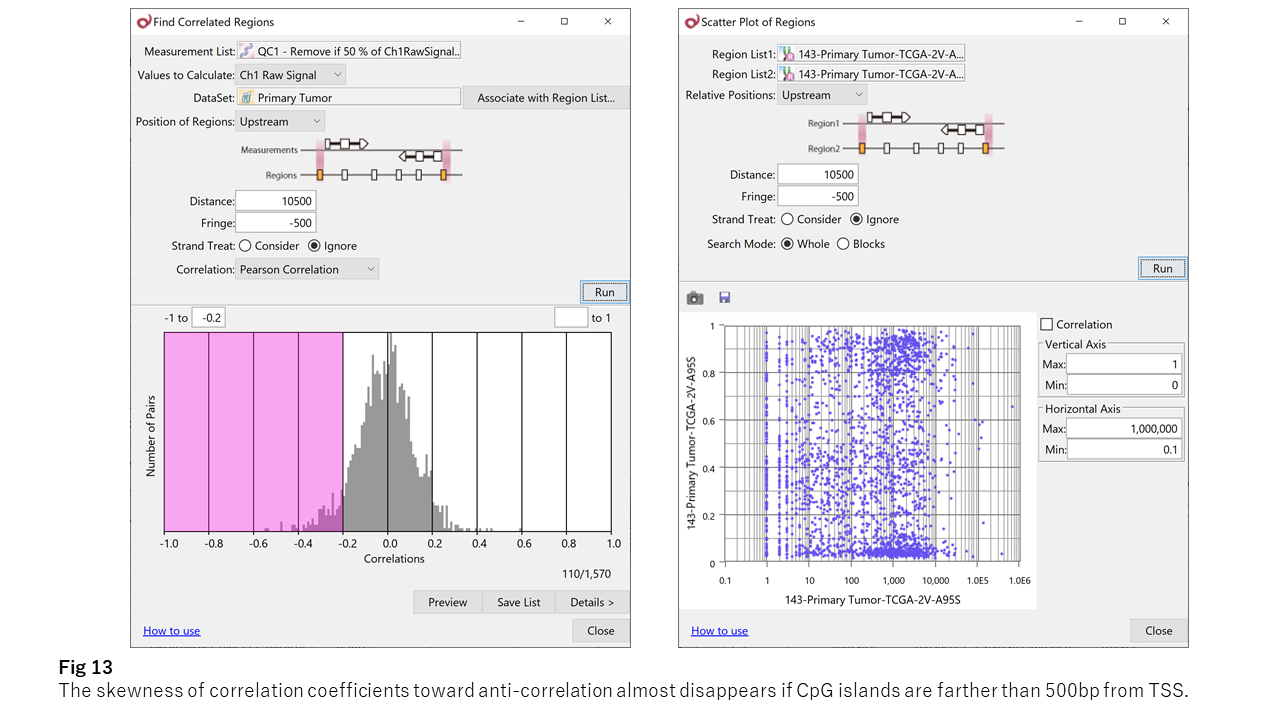Click the Find Correlated Regions window logo
The width and height of the screenshot is (1280, 720).
coord(144,21)
